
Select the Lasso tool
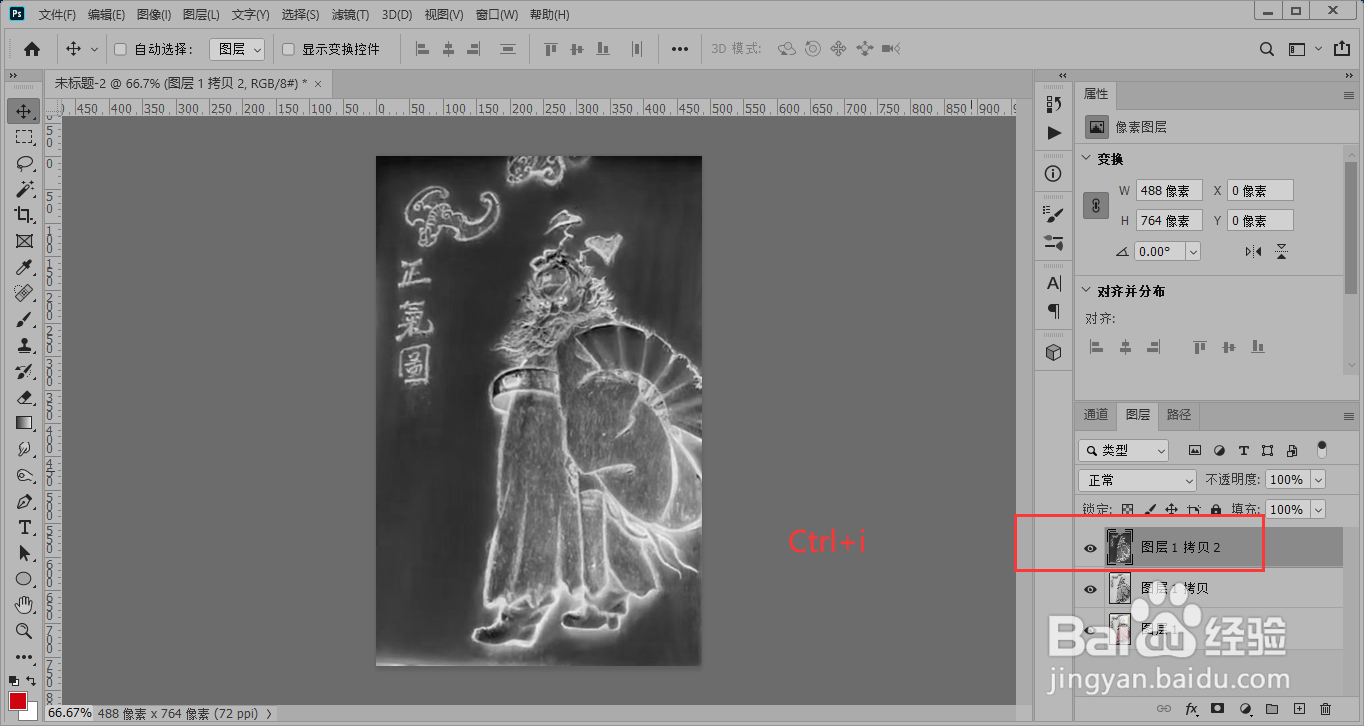pos(24,163)
